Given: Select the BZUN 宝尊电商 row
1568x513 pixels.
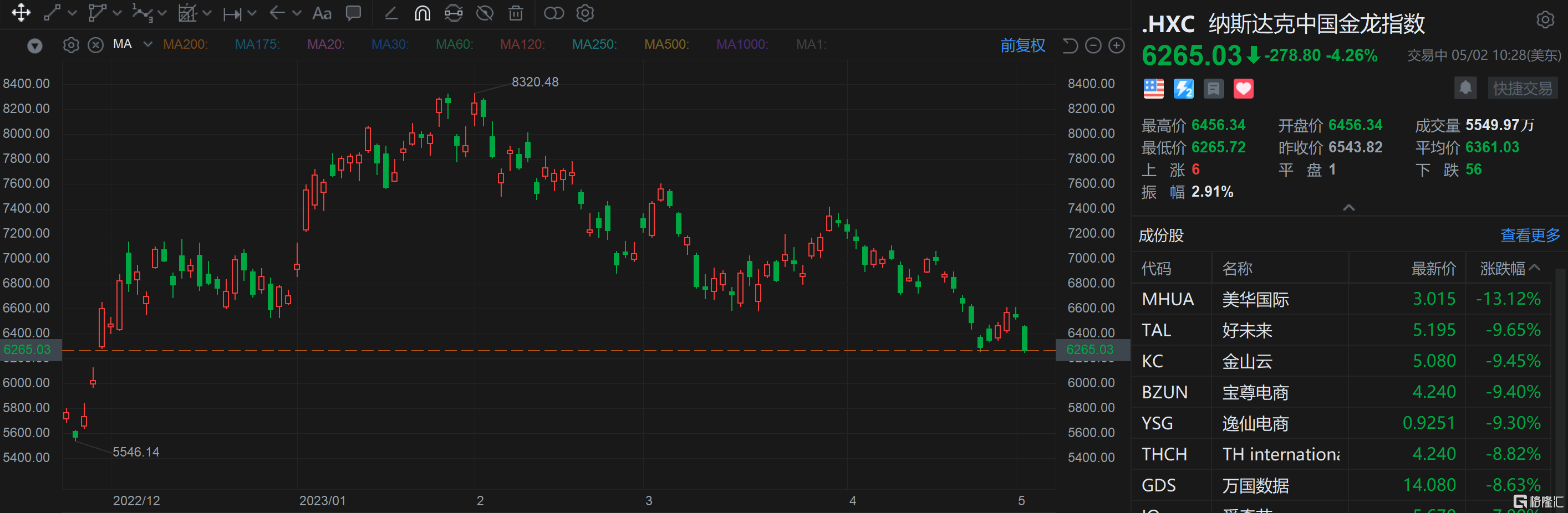Looking at the screenshot, I should (x=1342, y=393).
